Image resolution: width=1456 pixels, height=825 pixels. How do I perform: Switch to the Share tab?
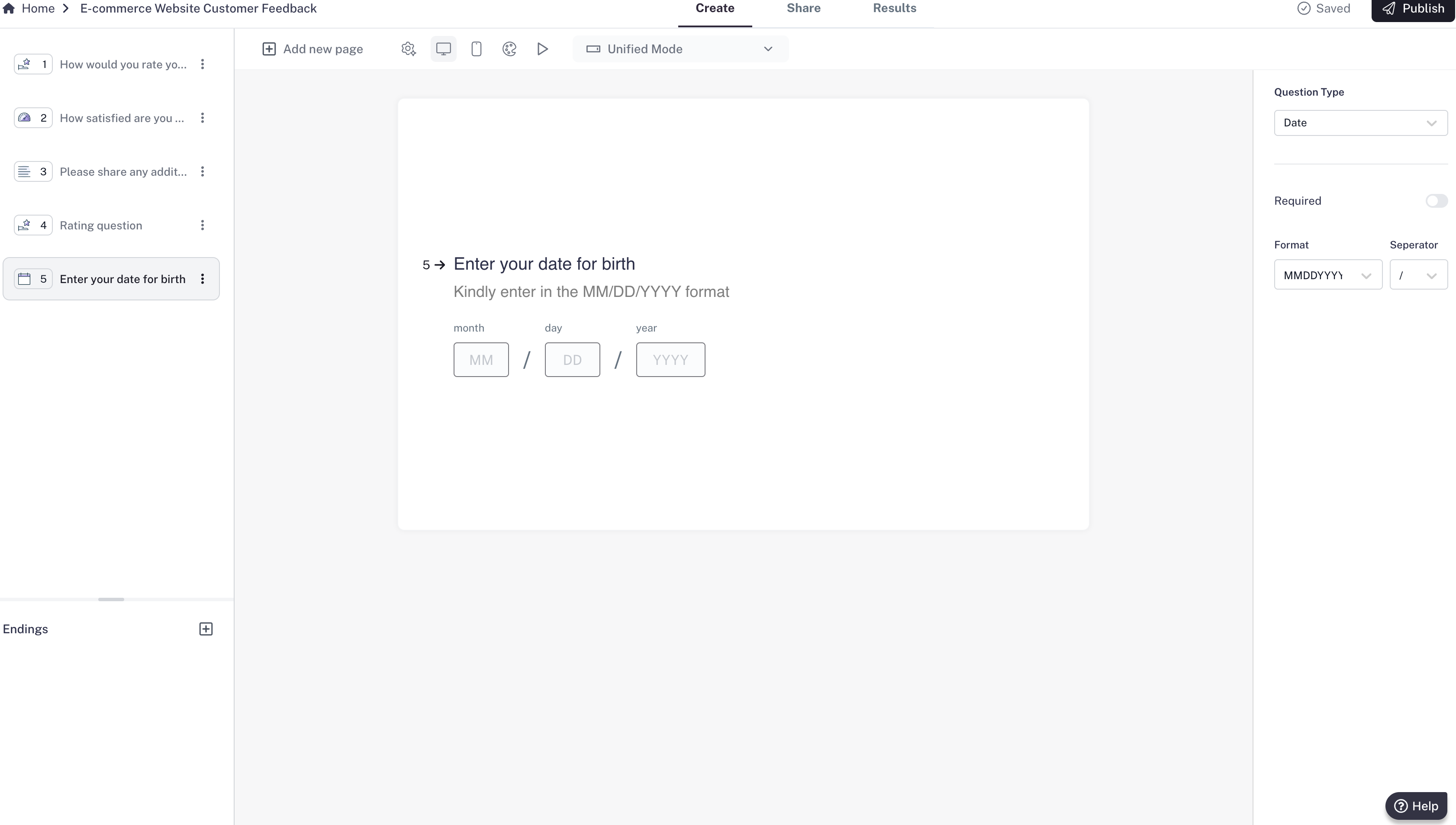[803, 9]
